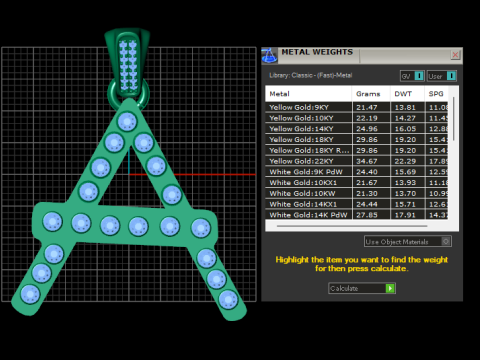Click the jump ring under the bail

pyautogui.click(x=128, y=95)
